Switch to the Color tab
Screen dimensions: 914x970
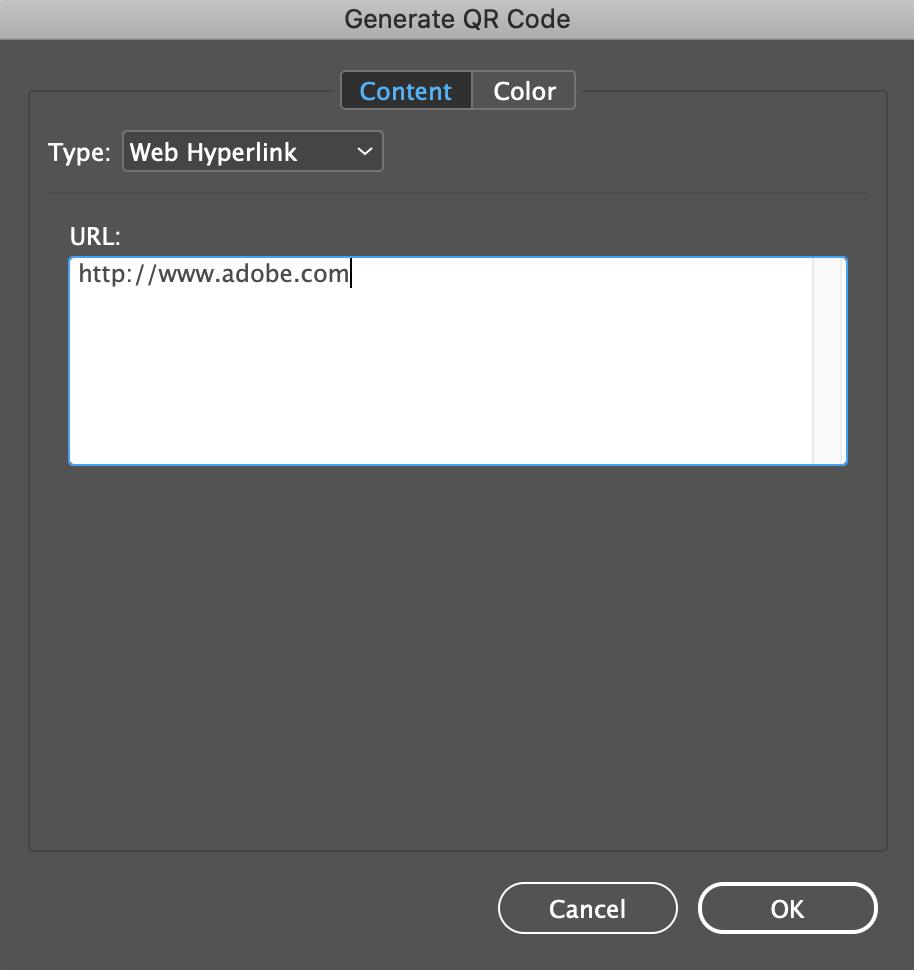tap(524, 91)
